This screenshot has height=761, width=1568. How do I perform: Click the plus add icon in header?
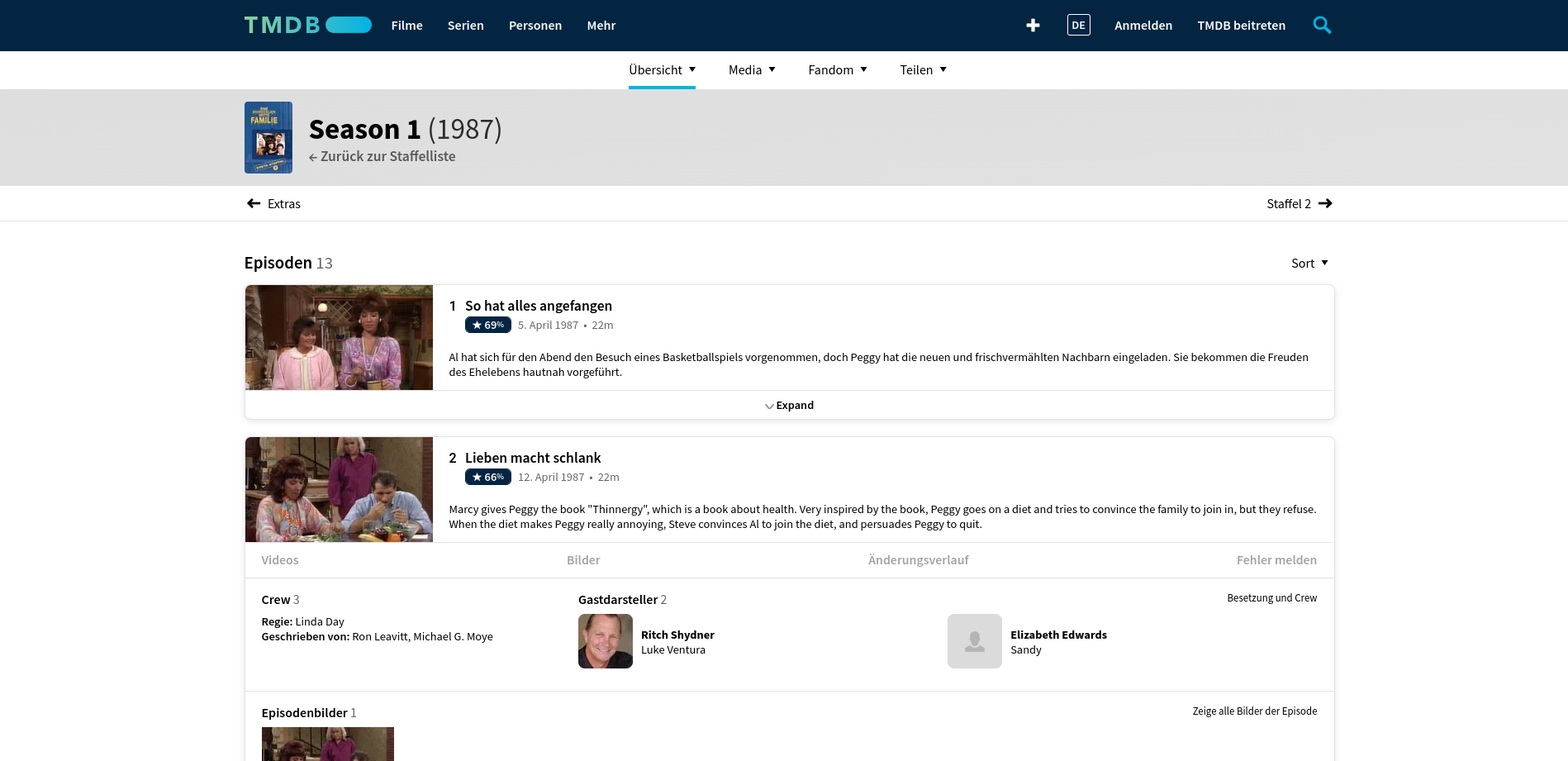pyautogui.click(x=1033, y=26)
